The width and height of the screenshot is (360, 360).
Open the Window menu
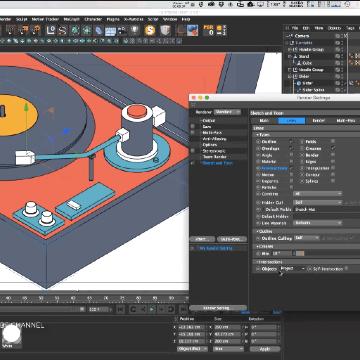[171, 19]
